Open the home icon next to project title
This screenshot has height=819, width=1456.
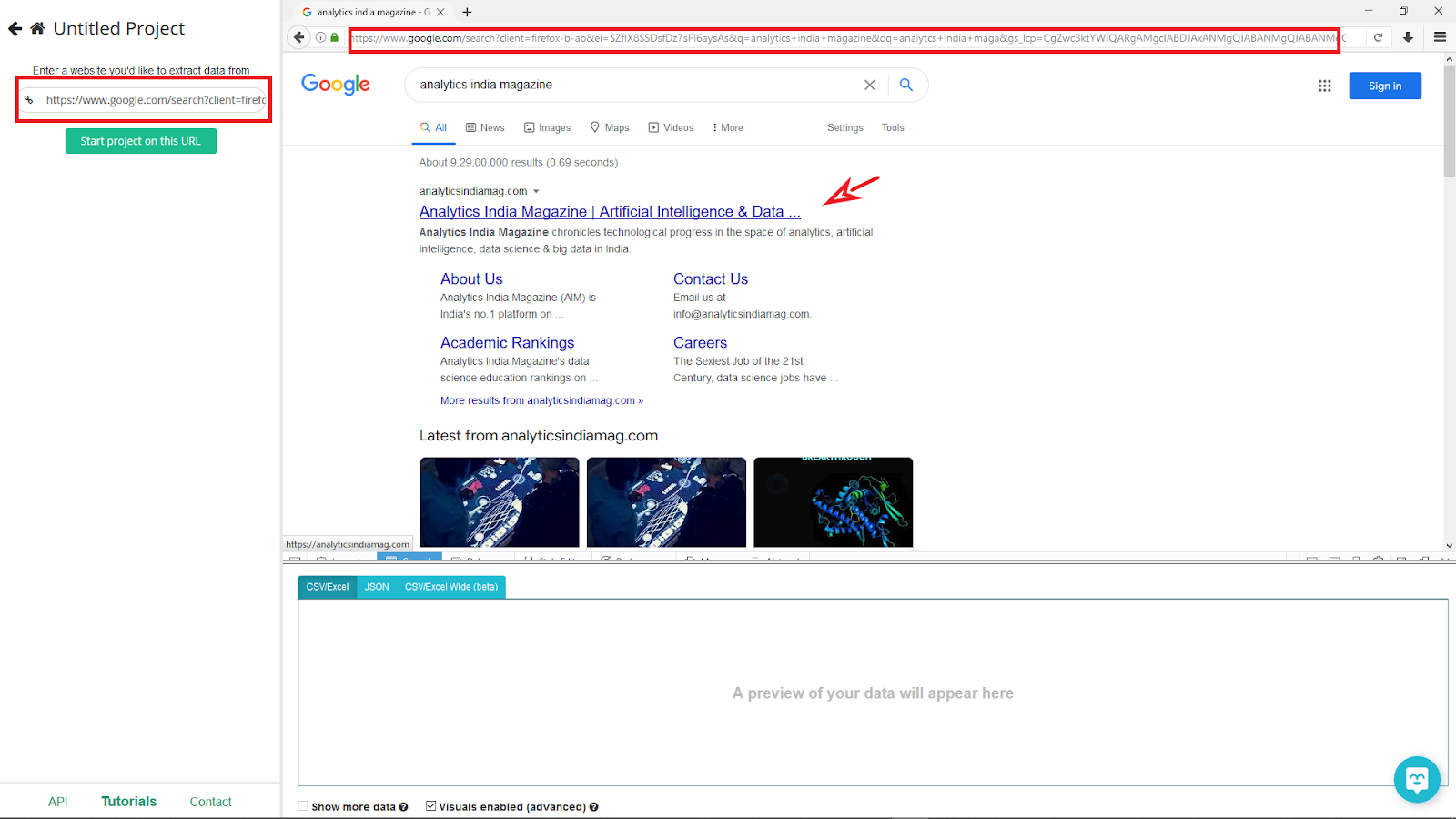click(37, 28)
